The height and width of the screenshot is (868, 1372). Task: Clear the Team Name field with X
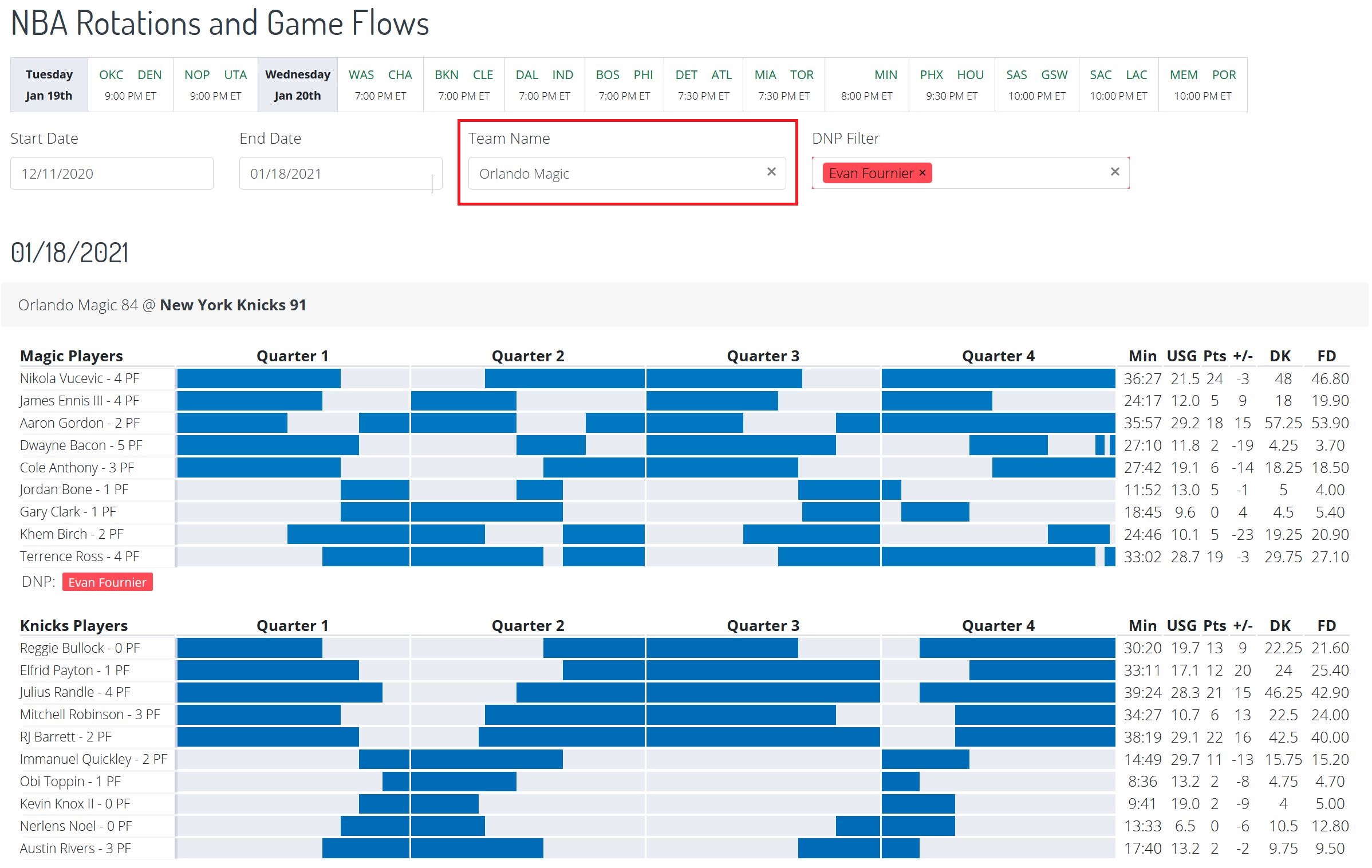click(x=771, y=172)
